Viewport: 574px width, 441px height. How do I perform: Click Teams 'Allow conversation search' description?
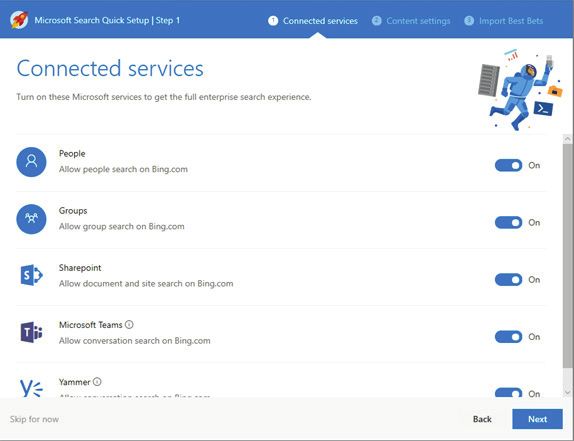coord(135,341)
